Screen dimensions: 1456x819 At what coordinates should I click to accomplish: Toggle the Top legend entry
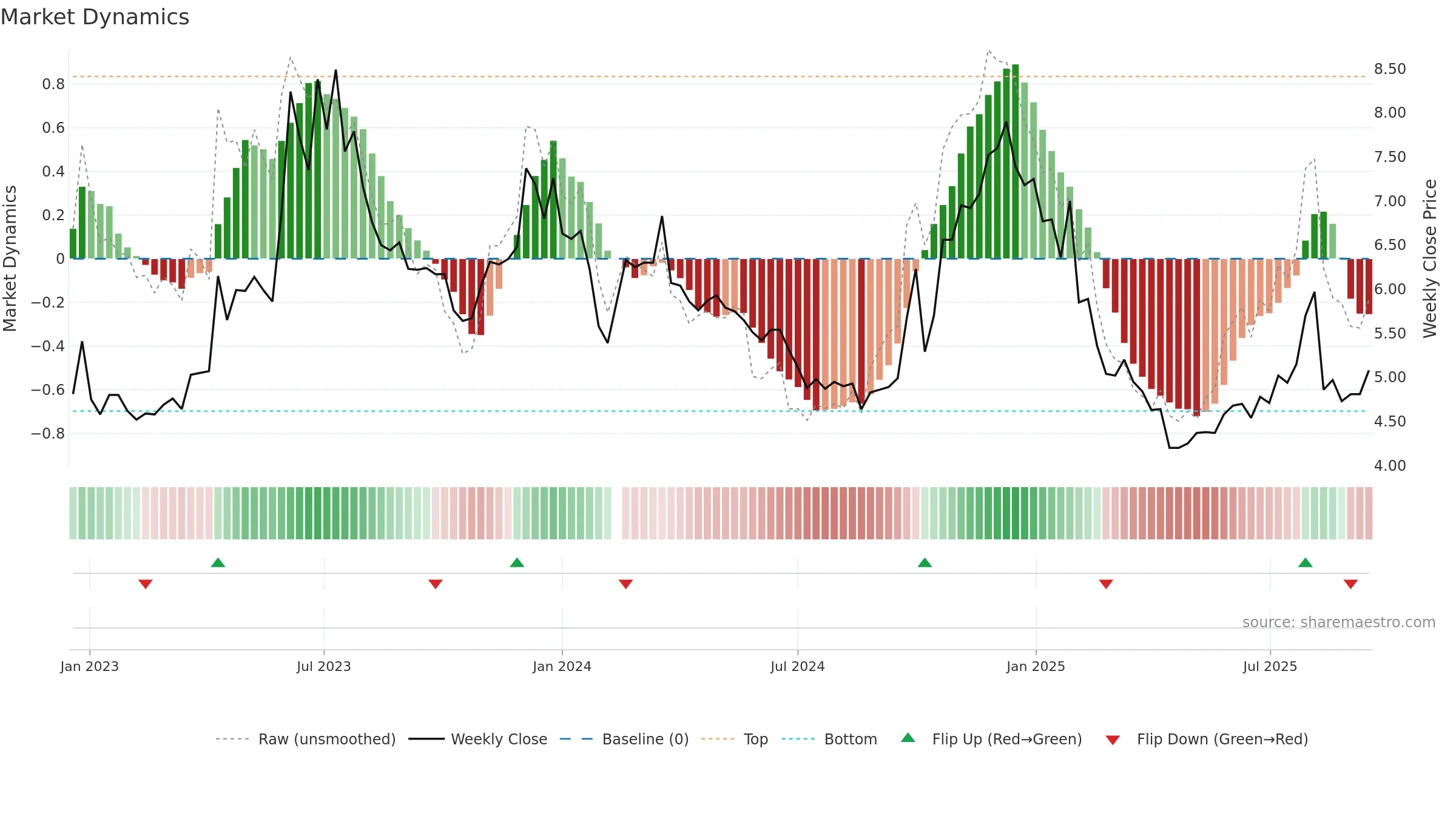click(x=735, y=739)
